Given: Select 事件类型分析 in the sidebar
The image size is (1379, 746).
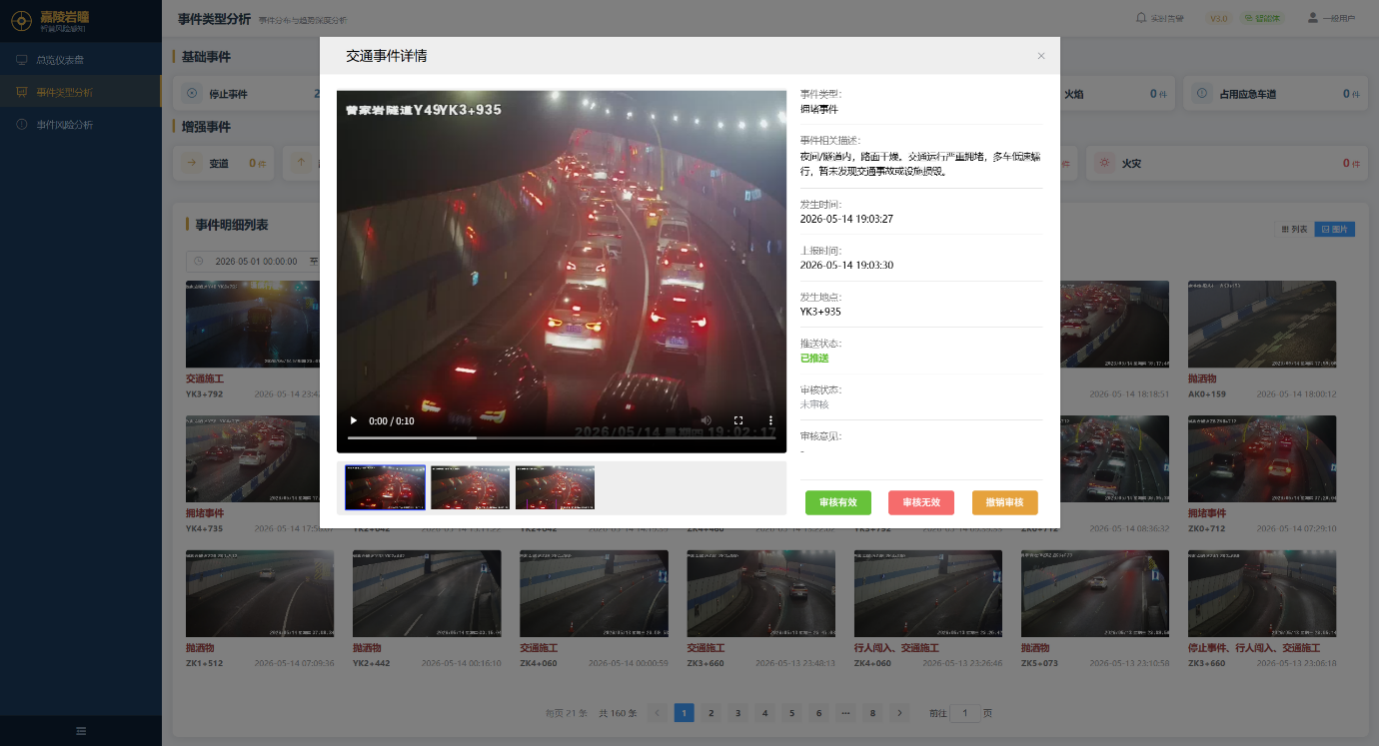Looking at the screenshot, I should tap(80, 92).
